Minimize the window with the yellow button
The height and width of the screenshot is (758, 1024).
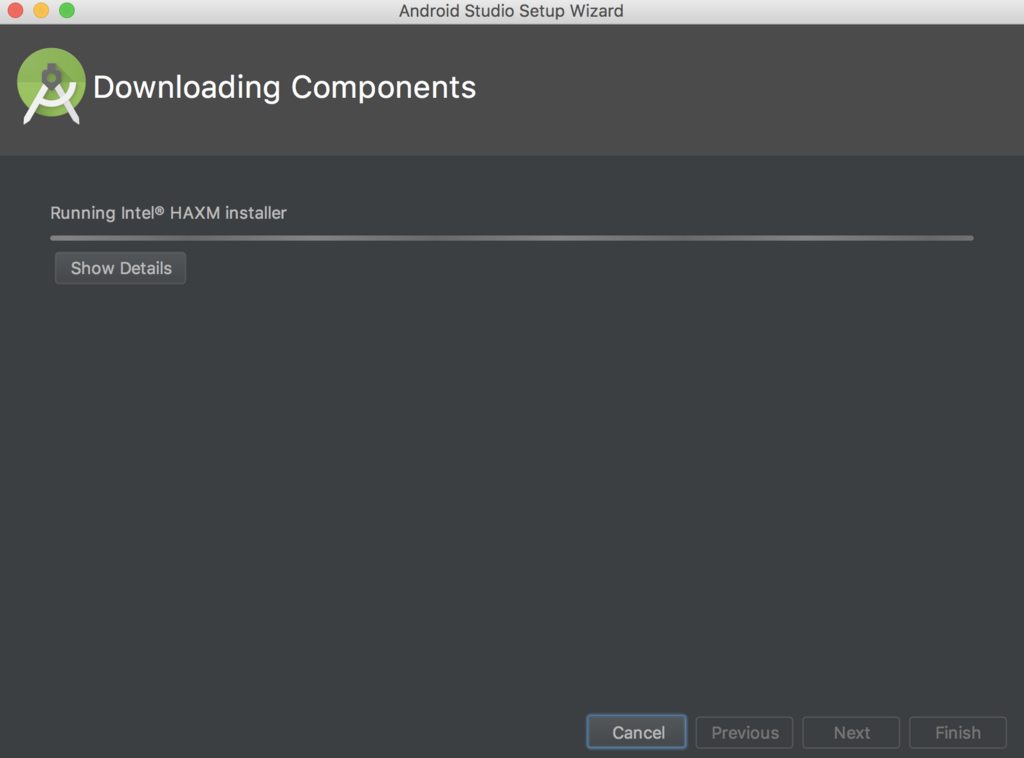pos(41,11)
